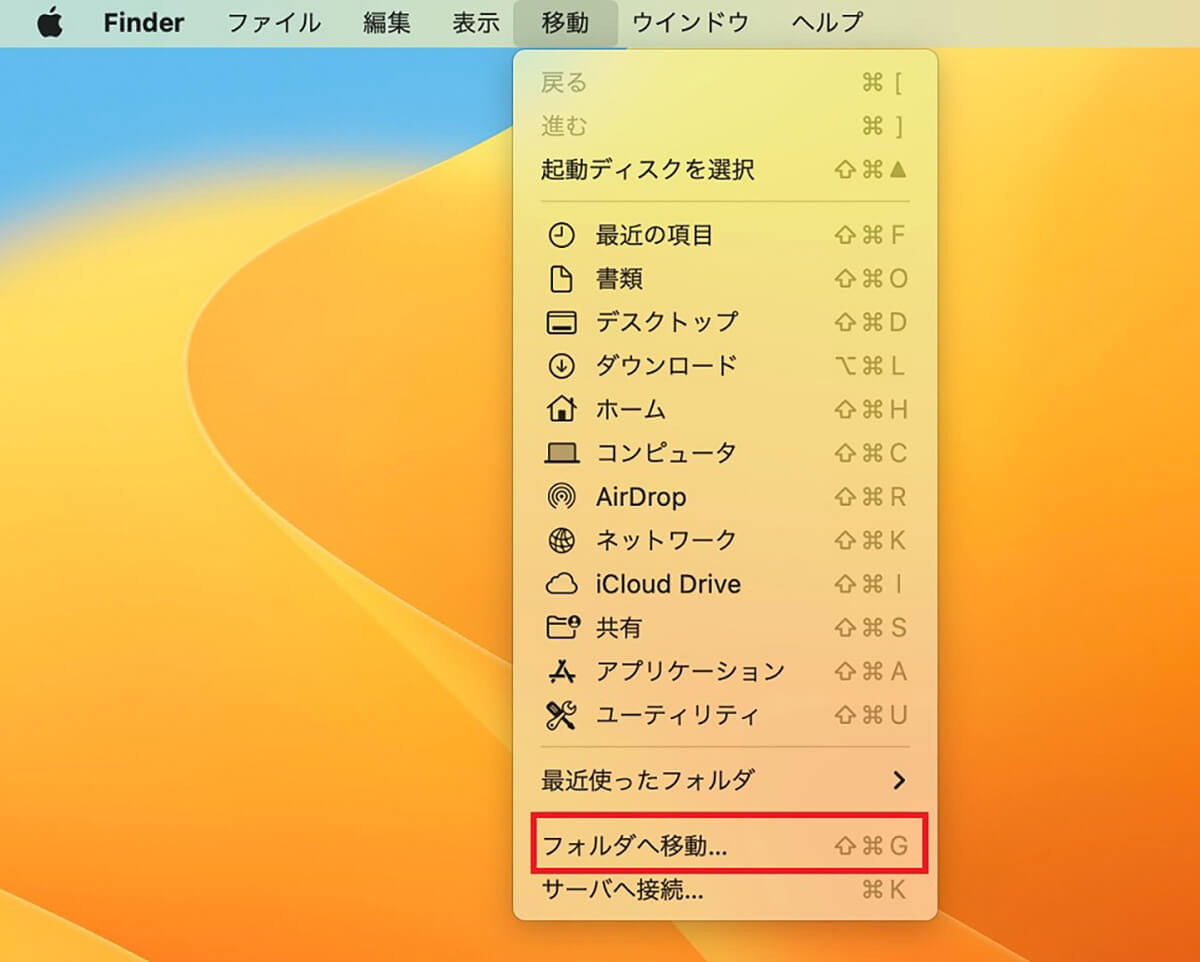Choose サーバへ接続... menu entry
This screenshot has width=1200, height=962.
725,889
